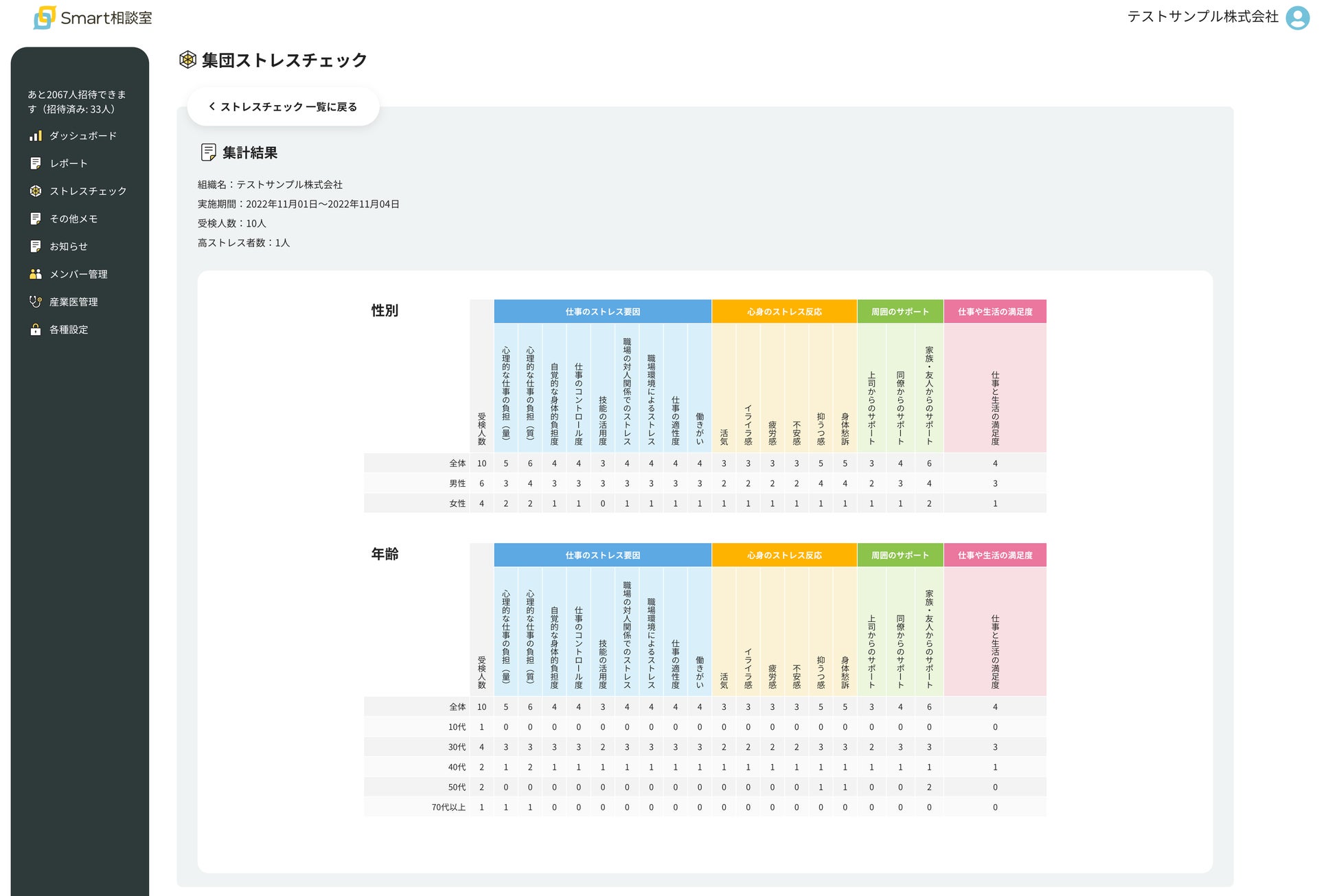Click the 産業医管理 stethoscope icon
This screenshot has height=896, width=1339.
36,301
